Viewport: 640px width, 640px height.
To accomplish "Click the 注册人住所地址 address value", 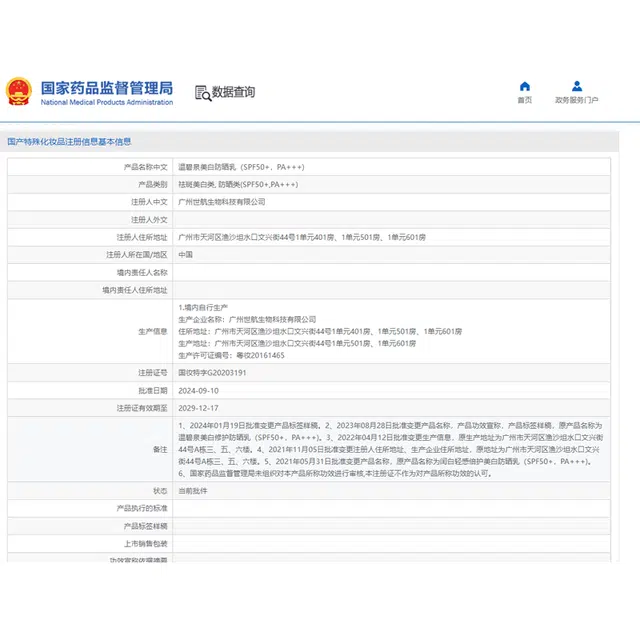I will pos(301,237).
